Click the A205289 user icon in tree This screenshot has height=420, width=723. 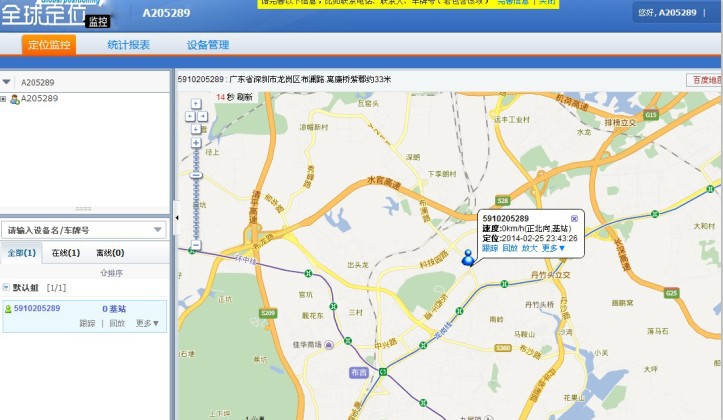point(15,99)
